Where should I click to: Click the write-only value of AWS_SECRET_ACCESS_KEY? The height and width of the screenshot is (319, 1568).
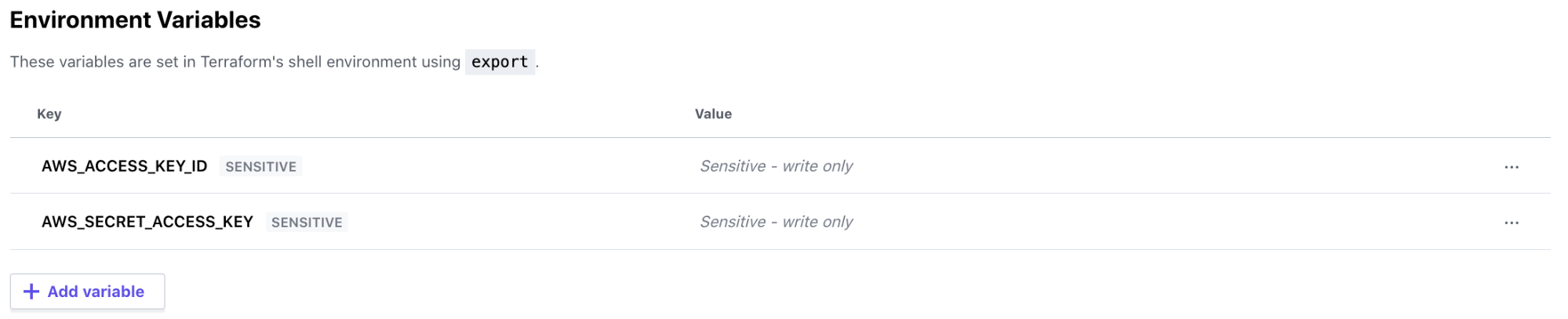click(776, 222)
